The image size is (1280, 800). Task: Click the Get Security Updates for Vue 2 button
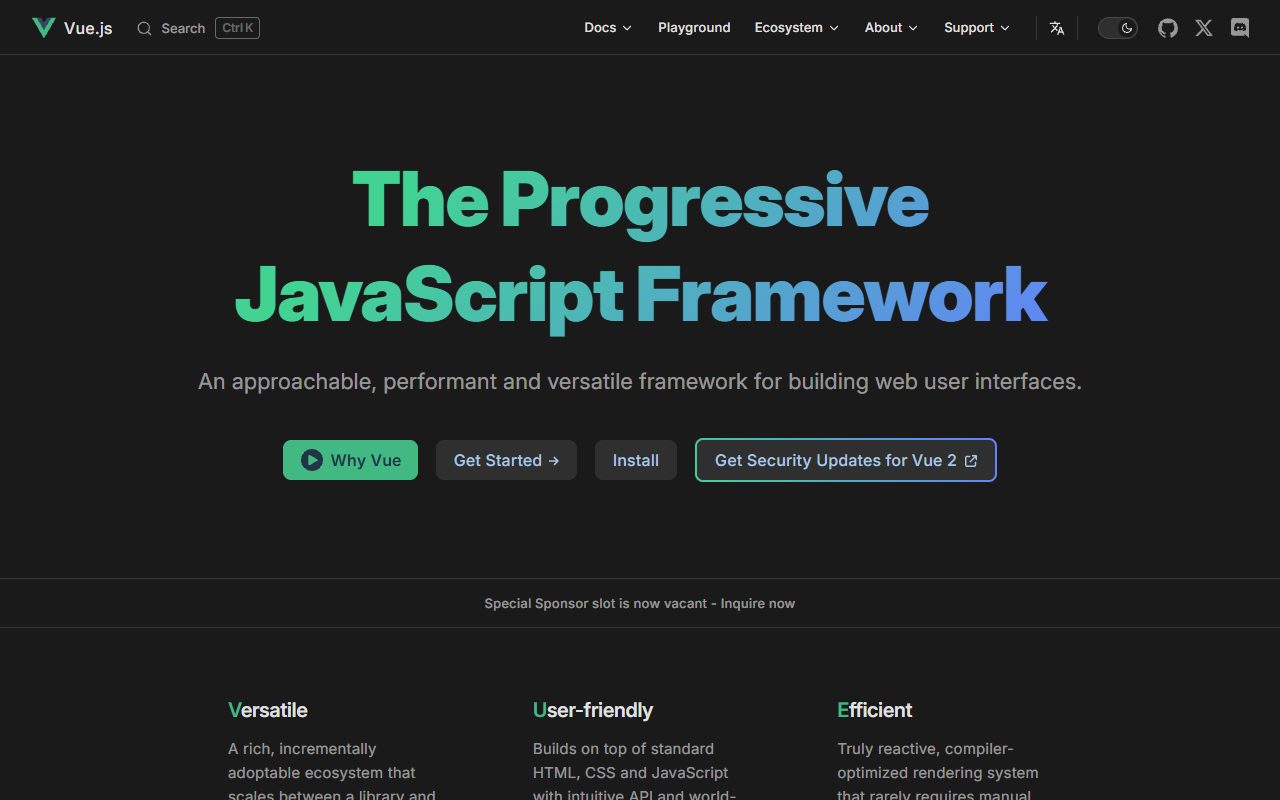point(846,460)
